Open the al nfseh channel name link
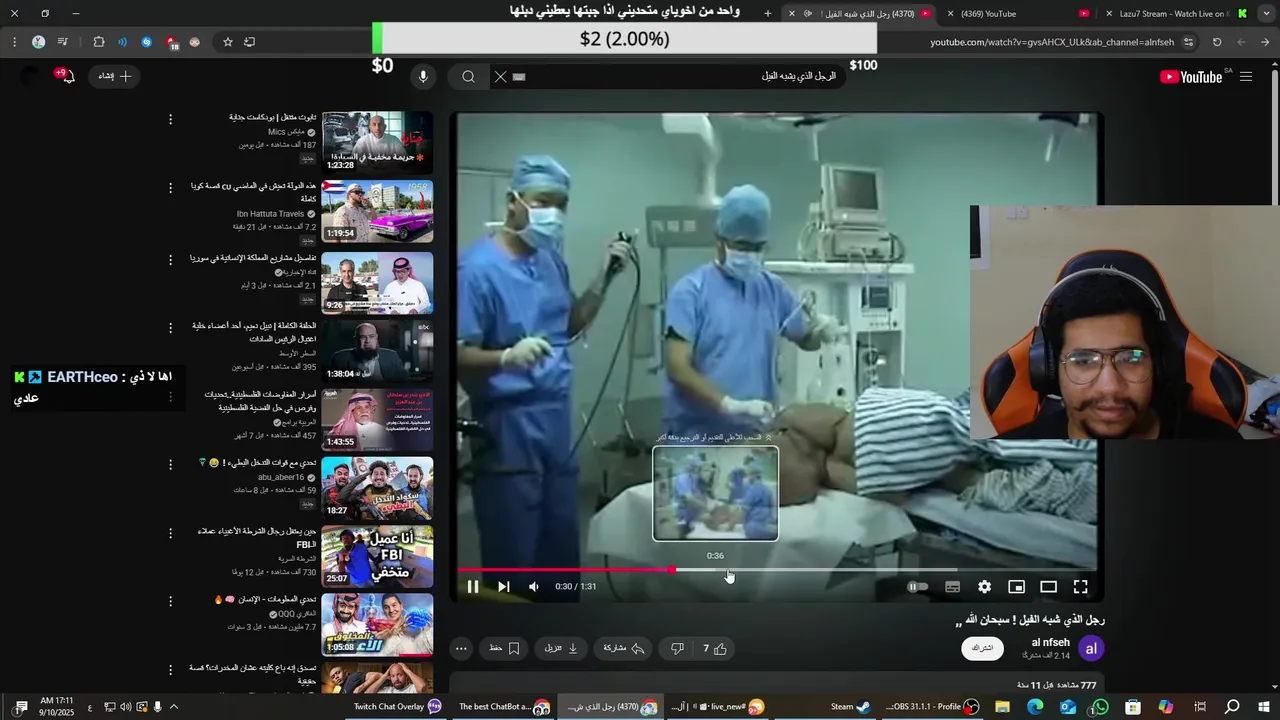This screenshot has height=720, width=1280. (1050, 642)
